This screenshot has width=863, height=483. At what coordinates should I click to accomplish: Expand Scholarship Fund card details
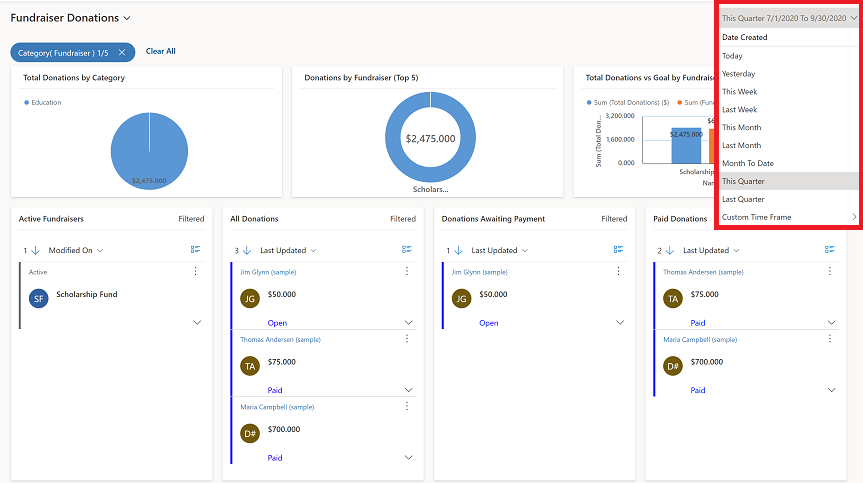[196, 322]
